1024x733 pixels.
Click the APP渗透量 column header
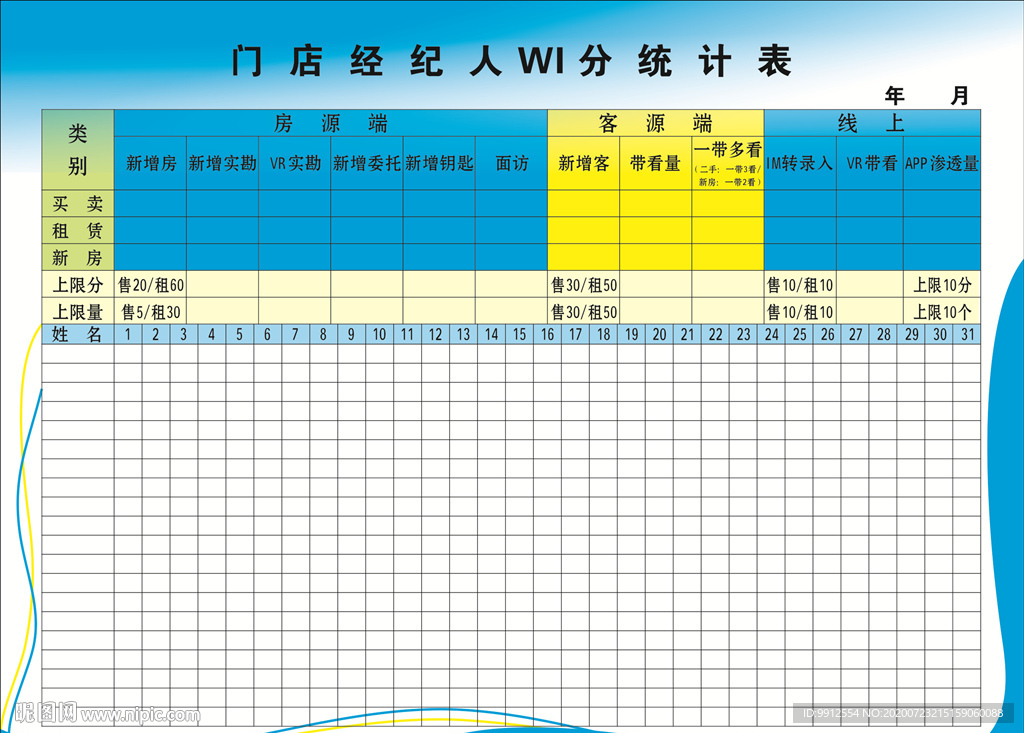click(942, 163)
